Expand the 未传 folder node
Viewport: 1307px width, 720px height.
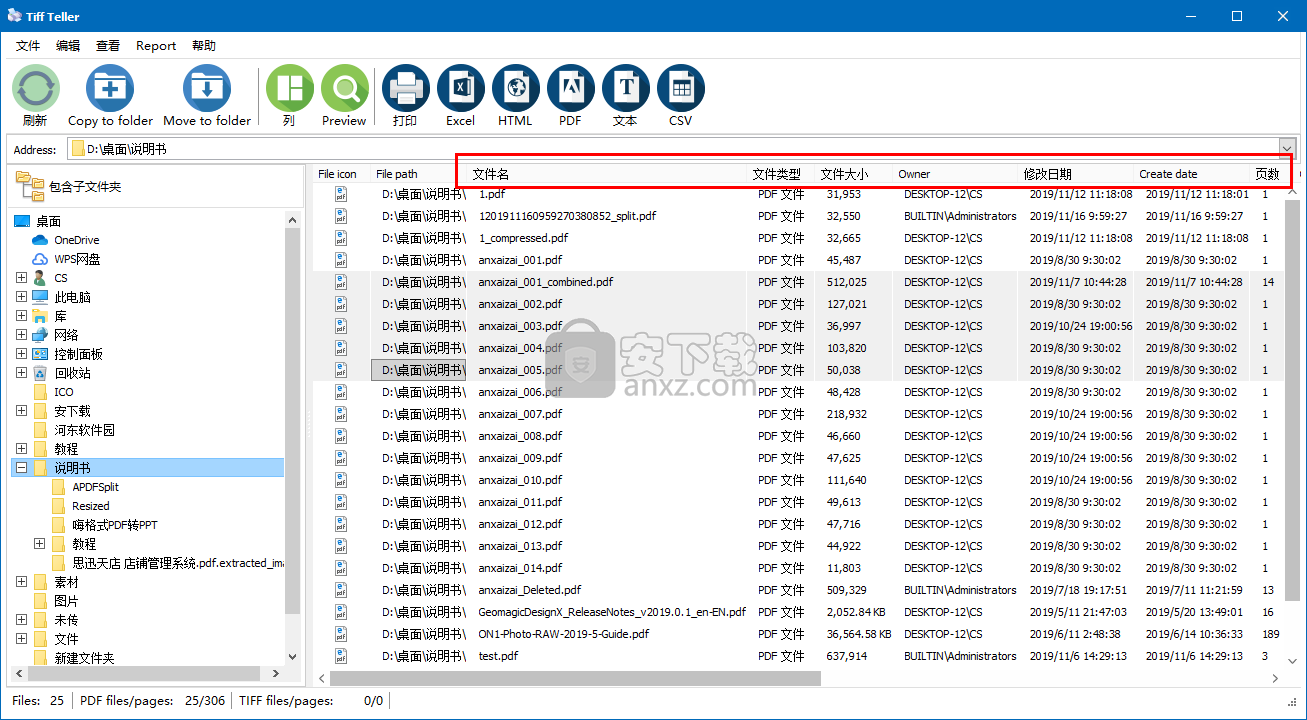click(x=21, y=620)
